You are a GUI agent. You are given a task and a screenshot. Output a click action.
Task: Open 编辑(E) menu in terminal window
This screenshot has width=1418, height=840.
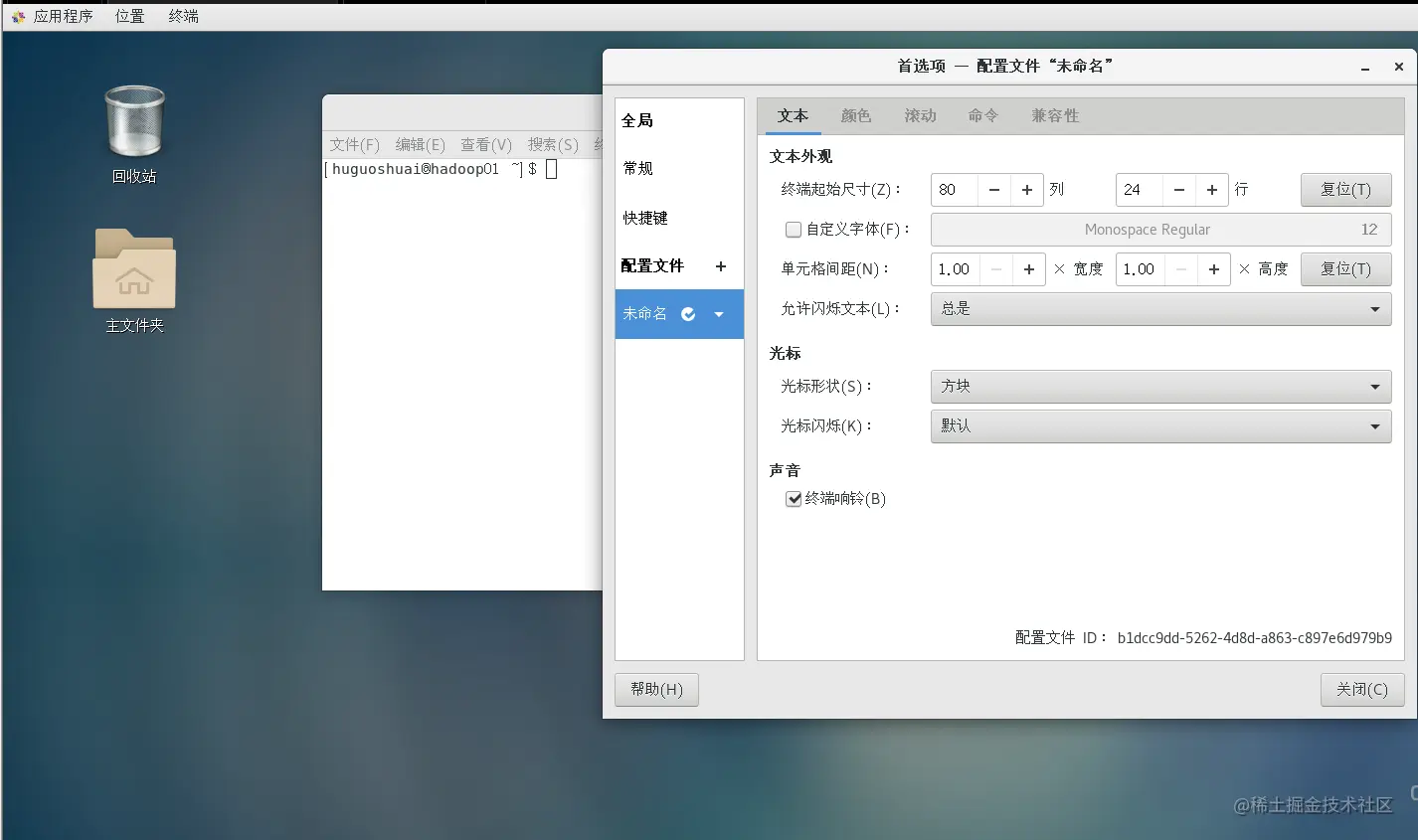[420, 144]
